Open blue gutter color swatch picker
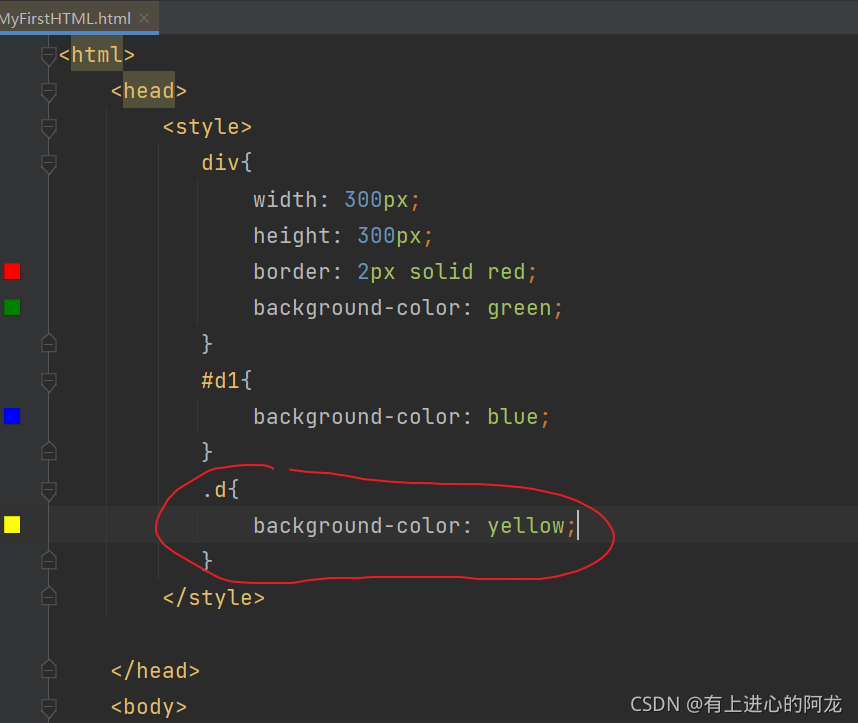The image size is (858, 723). click(x=12, y=417)
